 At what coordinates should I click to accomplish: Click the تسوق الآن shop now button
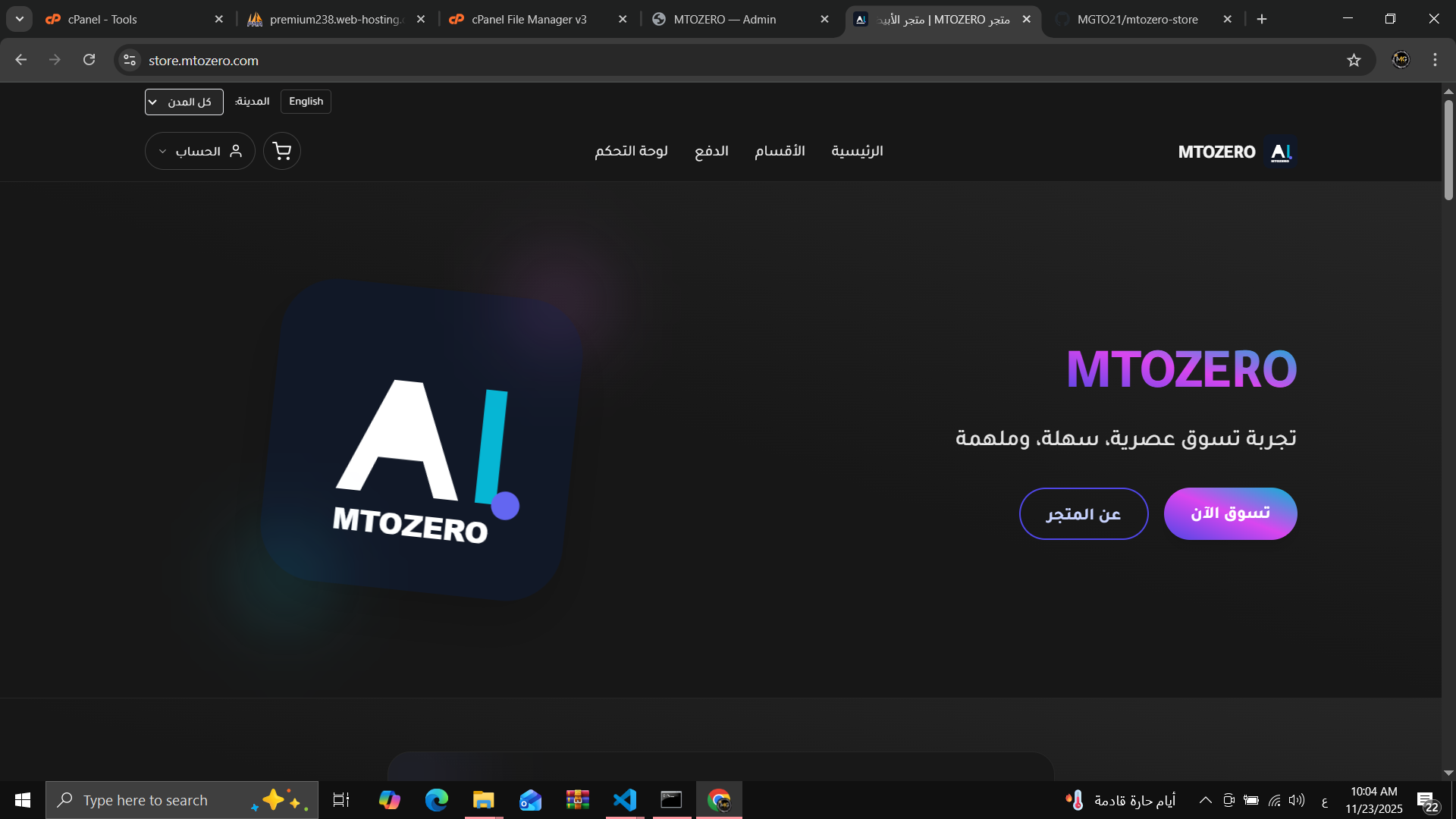pos(1230,513)
